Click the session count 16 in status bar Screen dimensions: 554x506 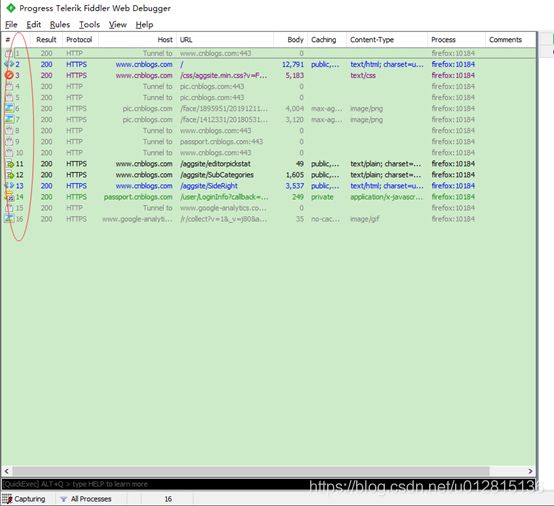(168, 499)
